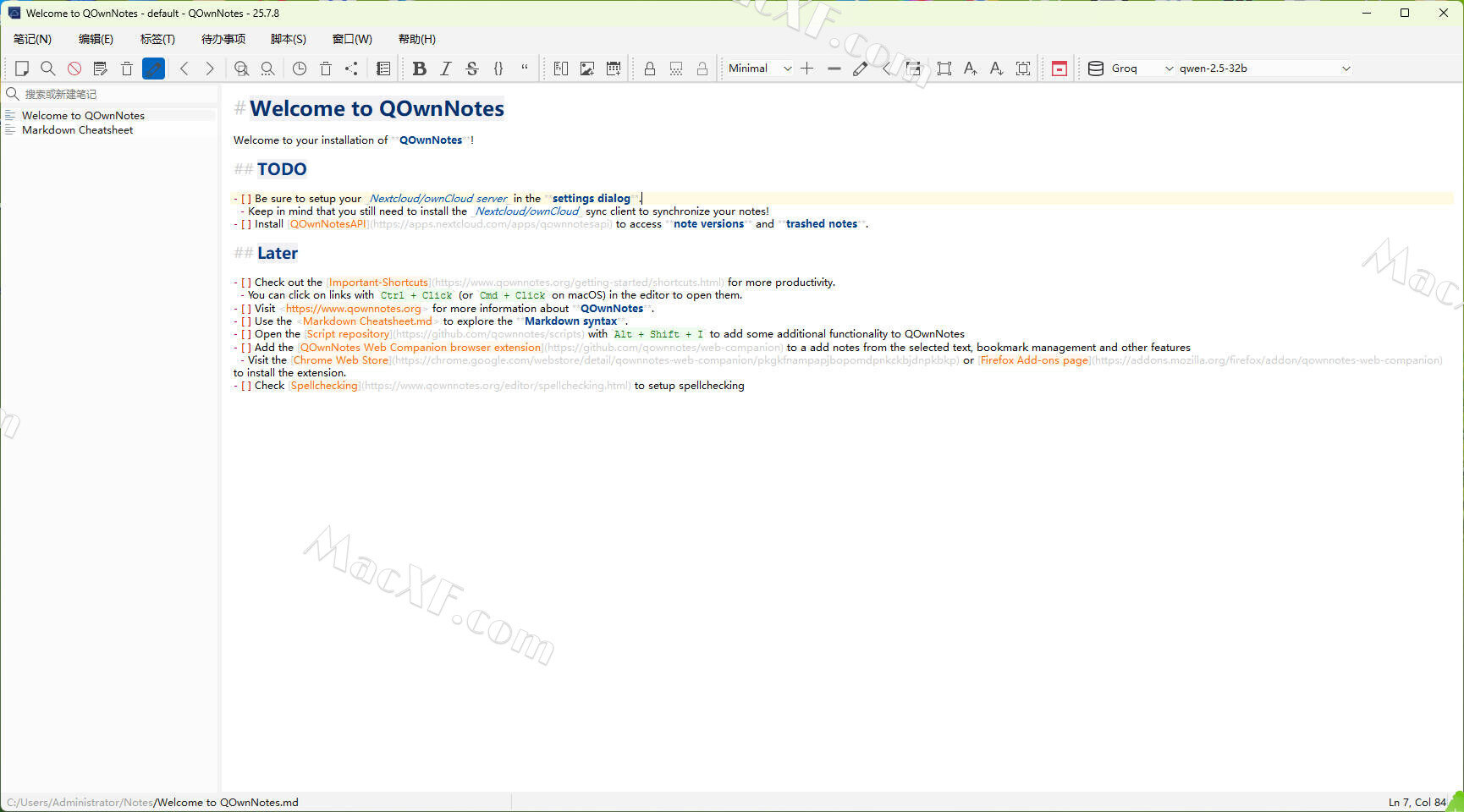Click the dashed-frame distraction free icon
The image size is (1464, 812).
[1023, 69]
